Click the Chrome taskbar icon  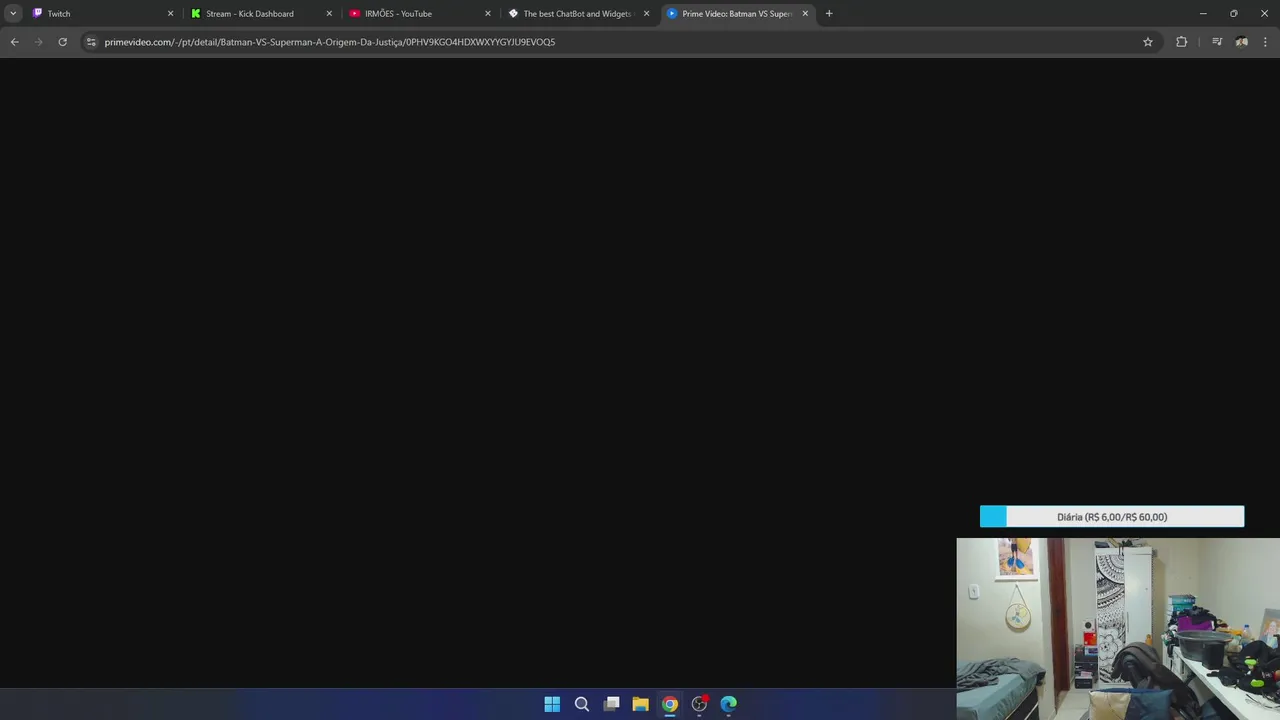tap(670, 704)
